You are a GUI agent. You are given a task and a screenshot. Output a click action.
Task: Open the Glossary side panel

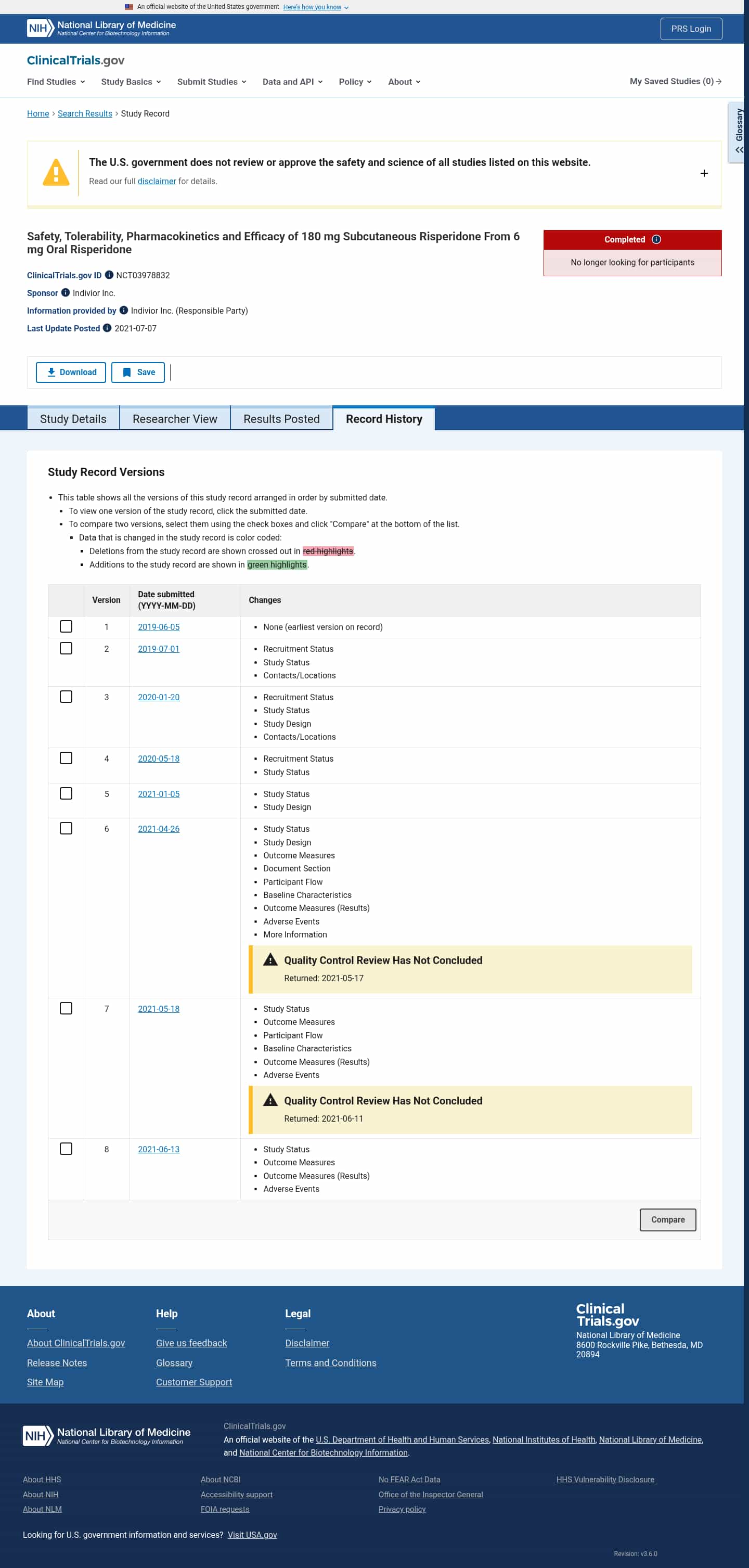pyautogui.click(x=738, y=132)
